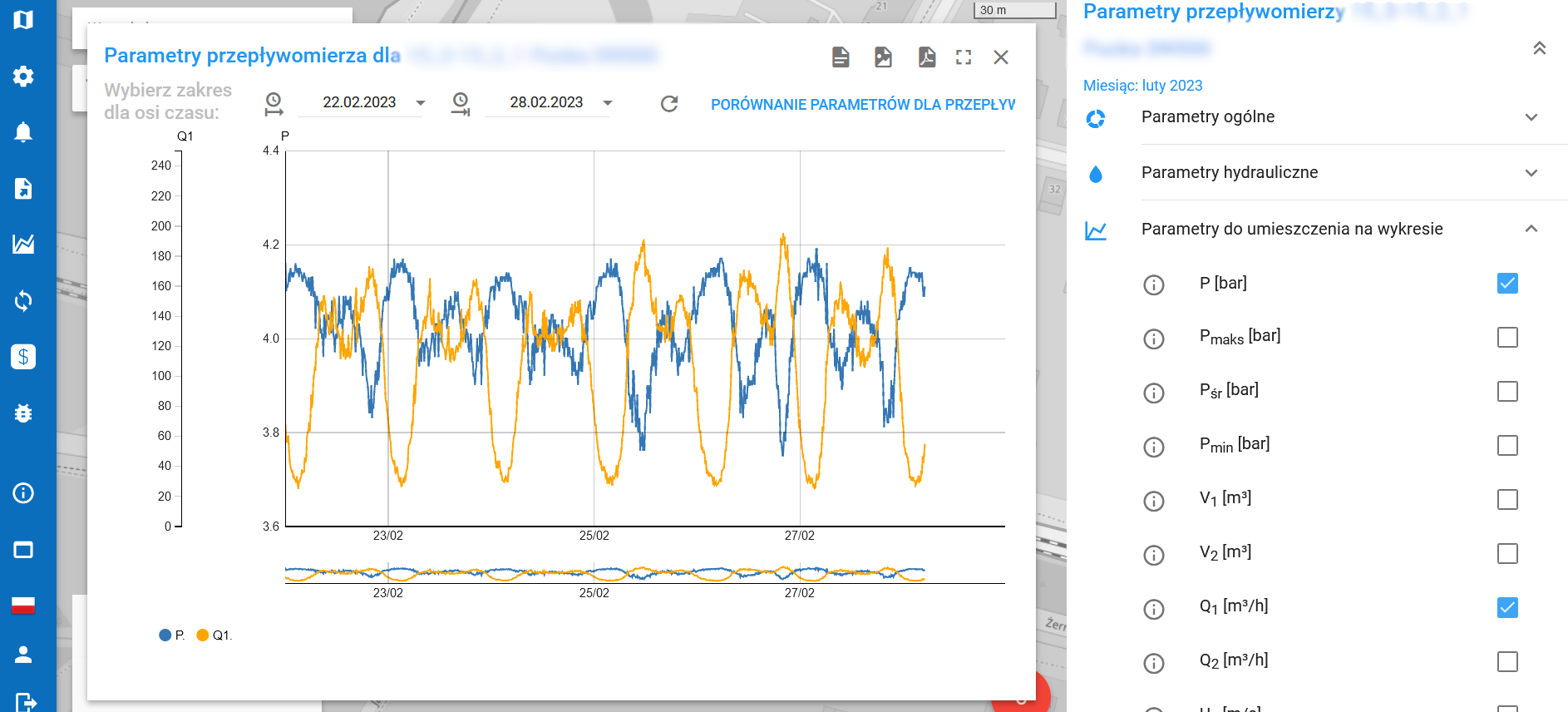
Task: Export chart as image file
Action: tap(883, 57)
